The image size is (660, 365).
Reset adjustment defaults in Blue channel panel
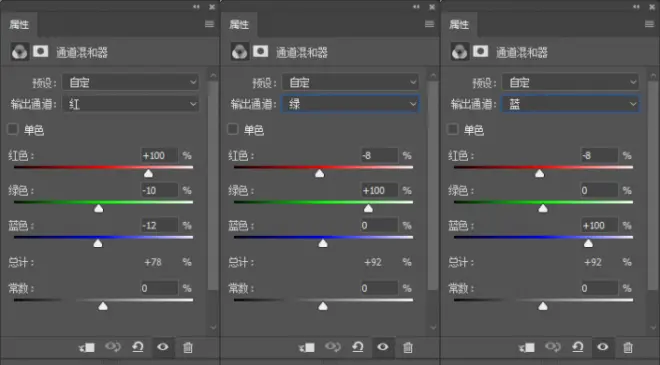click(578, 347)
